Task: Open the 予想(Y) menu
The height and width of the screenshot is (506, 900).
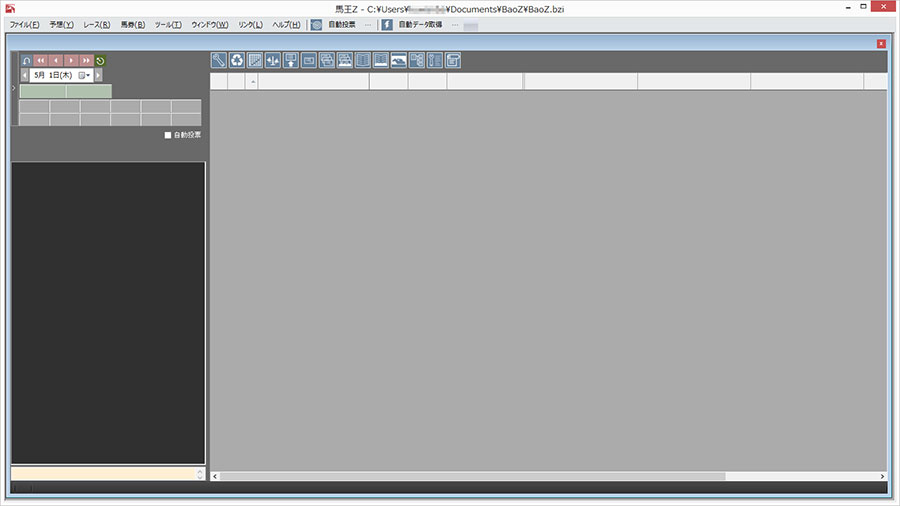Action: click(61, 25)
